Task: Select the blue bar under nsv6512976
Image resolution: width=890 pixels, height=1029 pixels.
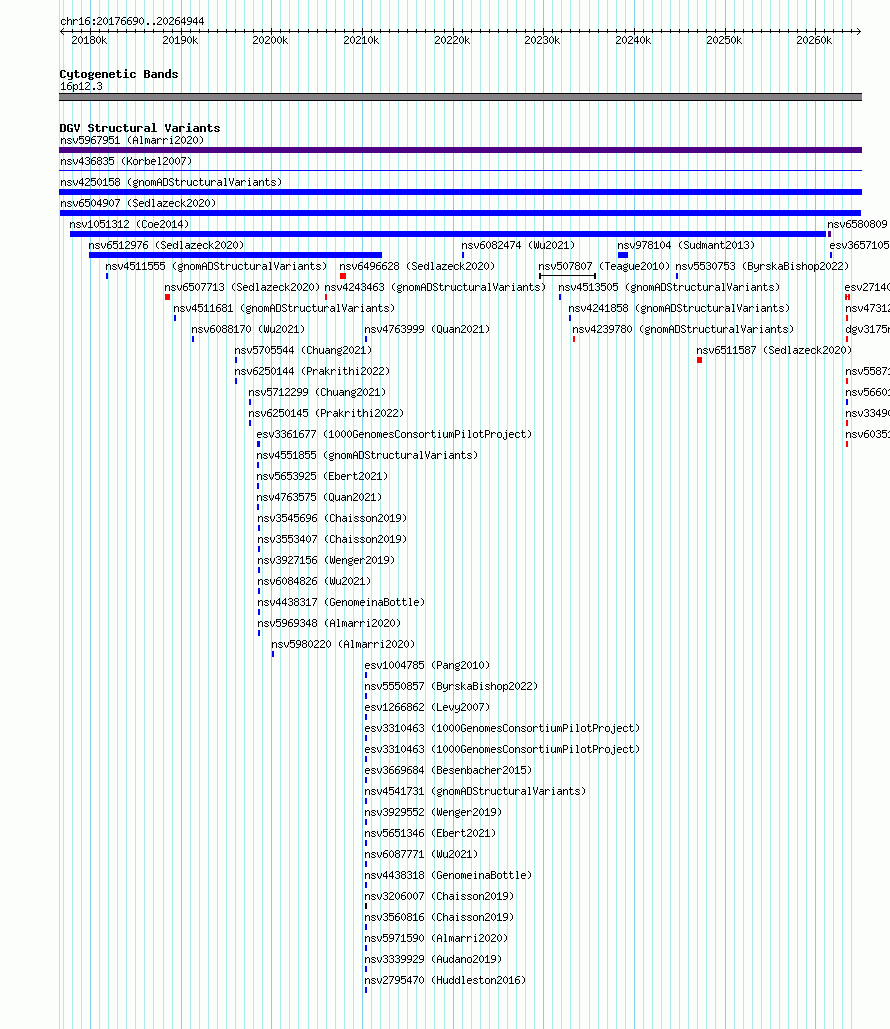Action: pyautogui.click(x=235, y=255)
